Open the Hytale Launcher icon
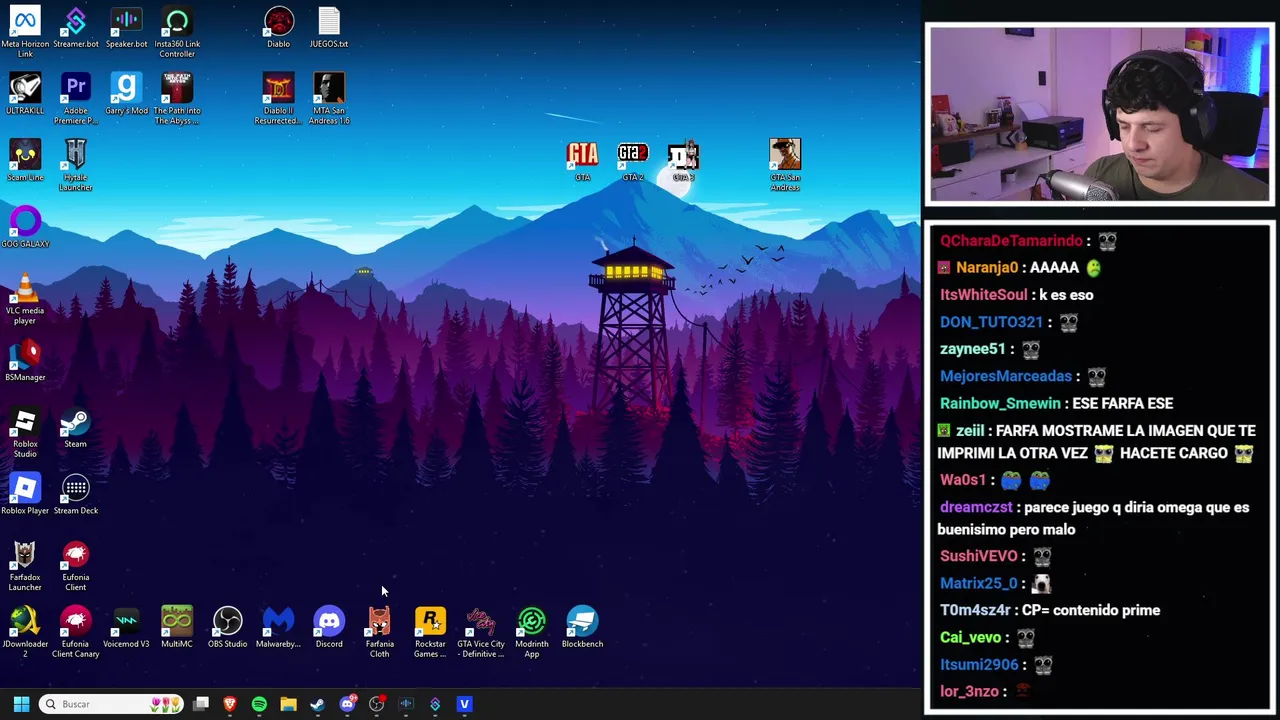This screenshot has height=720, width=1280. 75,165
